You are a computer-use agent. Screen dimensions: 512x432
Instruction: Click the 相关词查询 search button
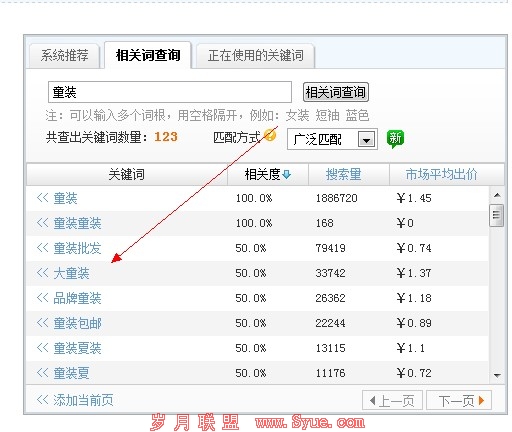(336, 92)
